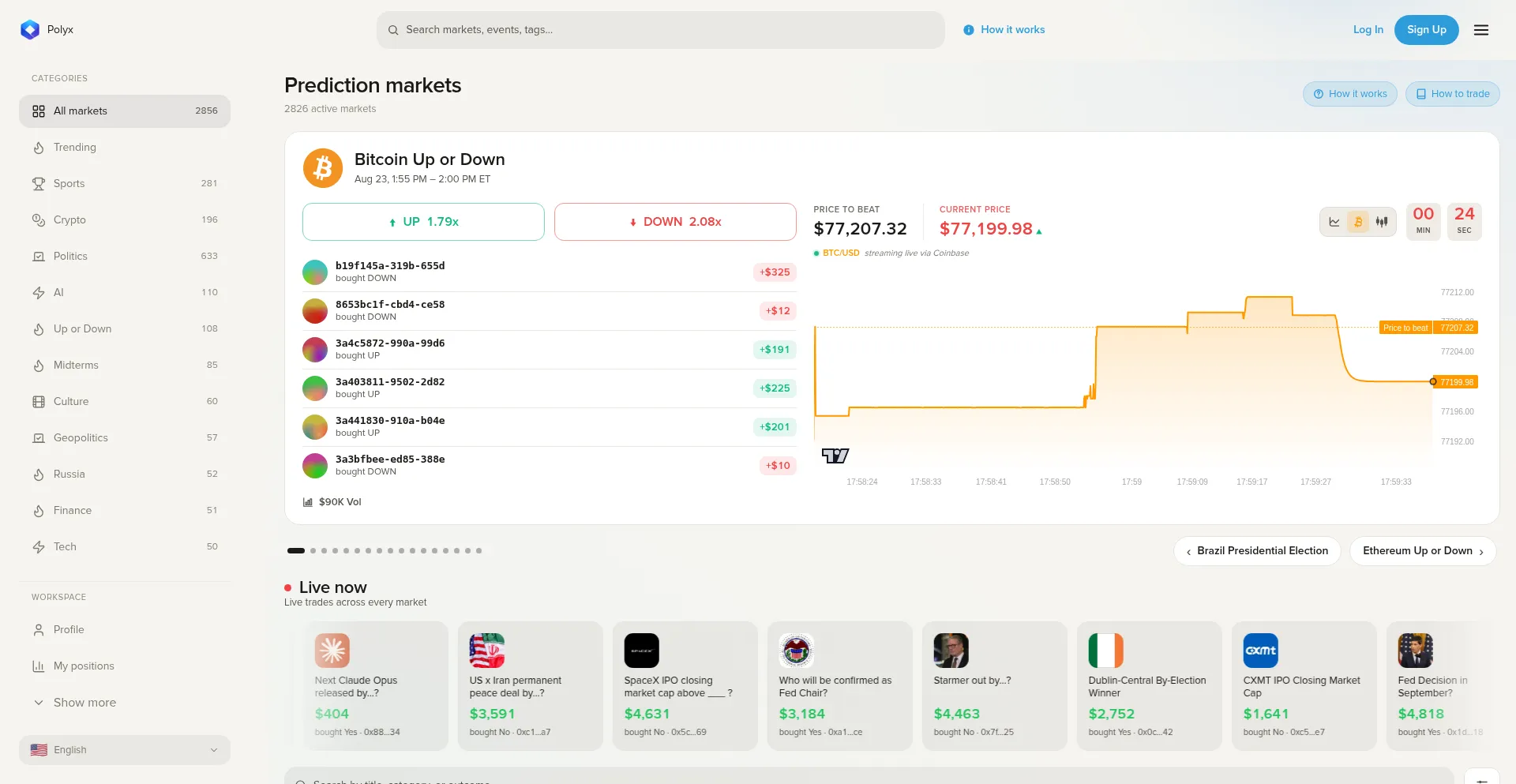Open the Finance category
The height and width of the screenshot is (784, 1516).
point(125,511)
